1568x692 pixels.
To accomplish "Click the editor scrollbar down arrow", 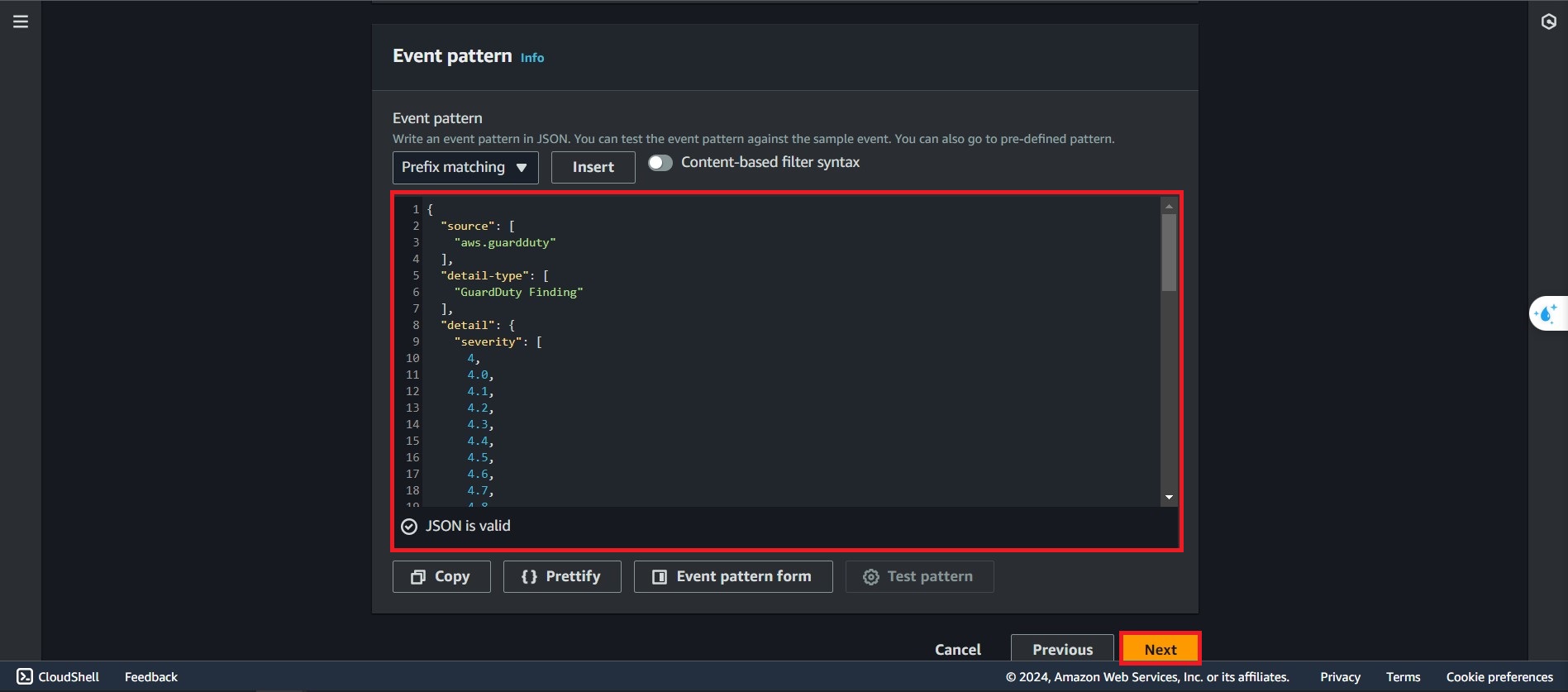I will coord(1169,497).
